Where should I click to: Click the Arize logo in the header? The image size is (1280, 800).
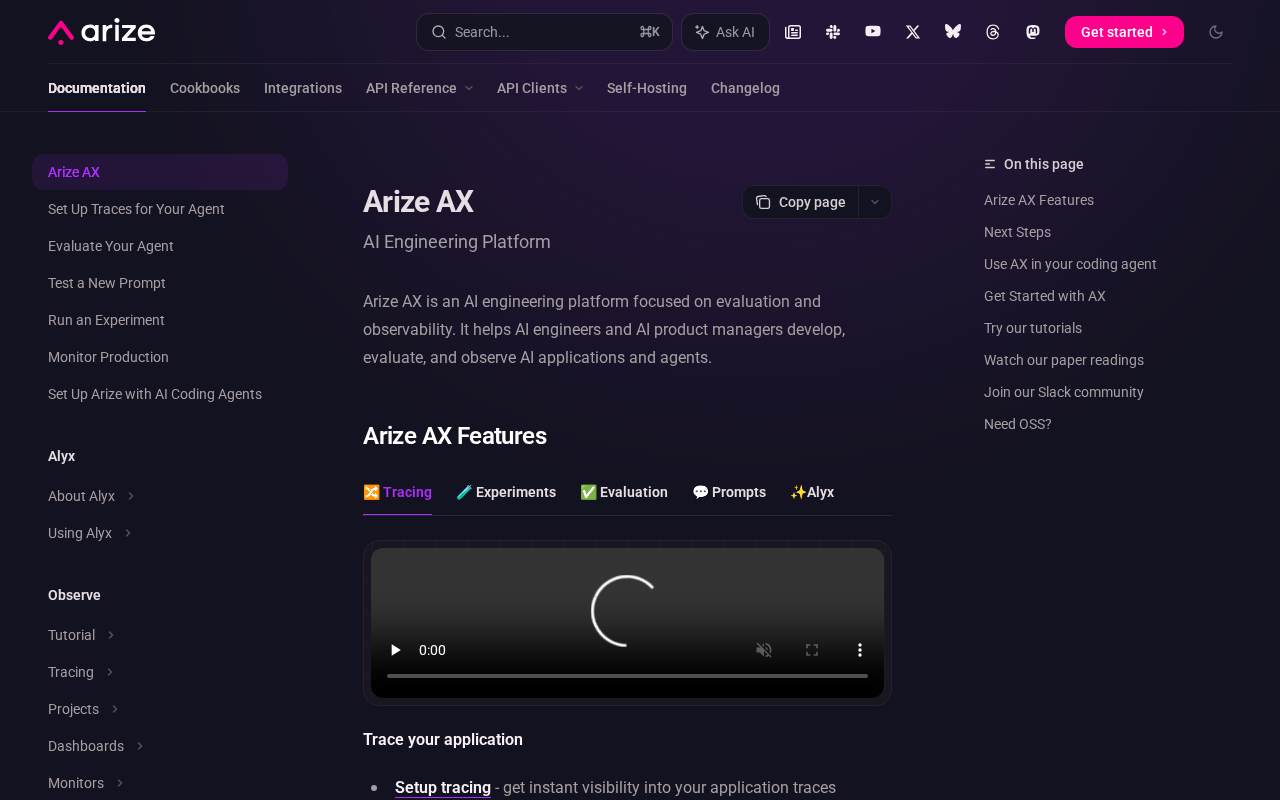pos(101,32)
